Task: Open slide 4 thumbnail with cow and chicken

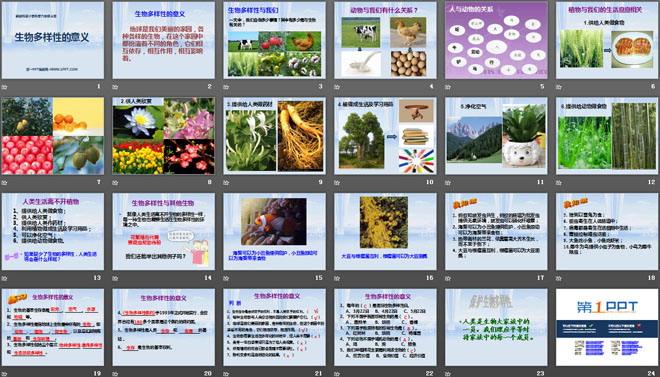Action: click(x=385, y=40)
